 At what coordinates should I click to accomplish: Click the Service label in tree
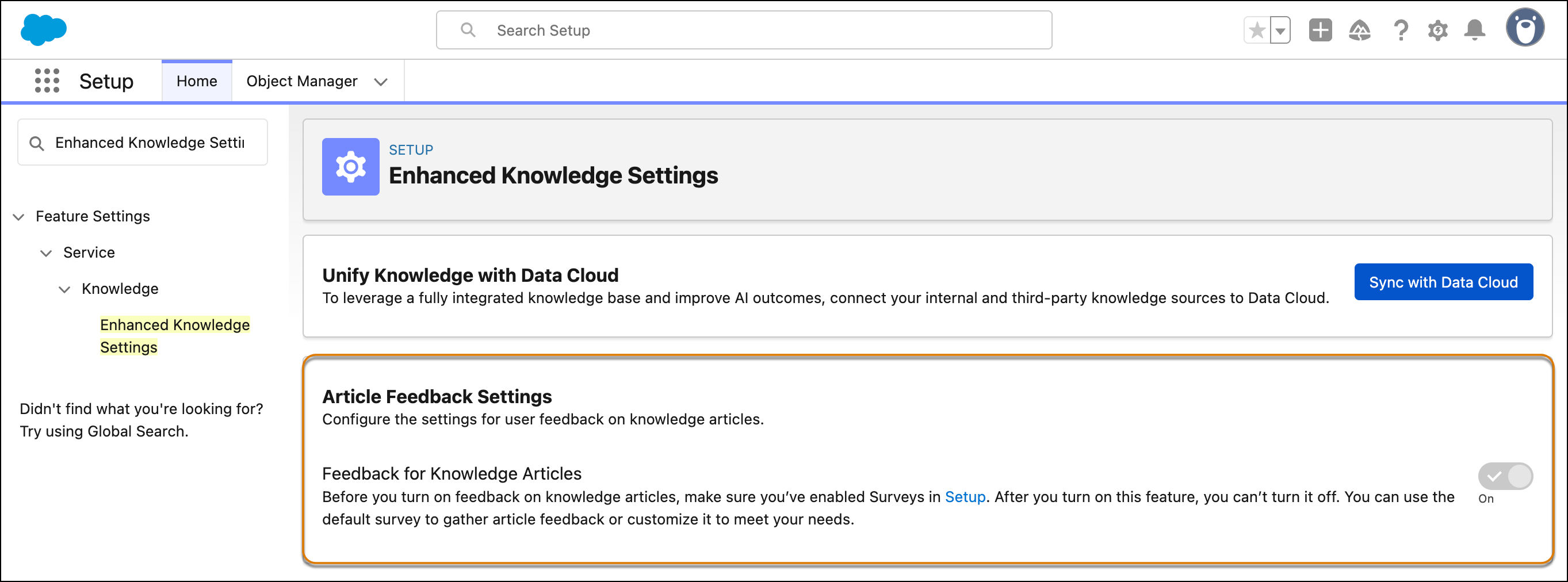pos(89,252)
